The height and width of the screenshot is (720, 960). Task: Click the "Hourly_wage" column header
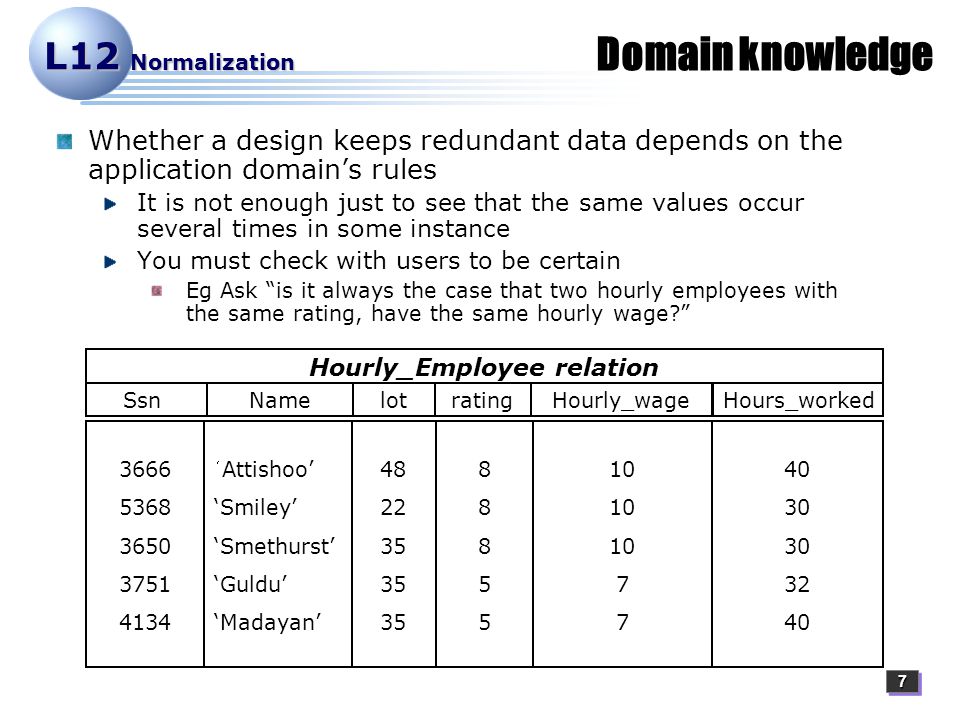point(621,401)
